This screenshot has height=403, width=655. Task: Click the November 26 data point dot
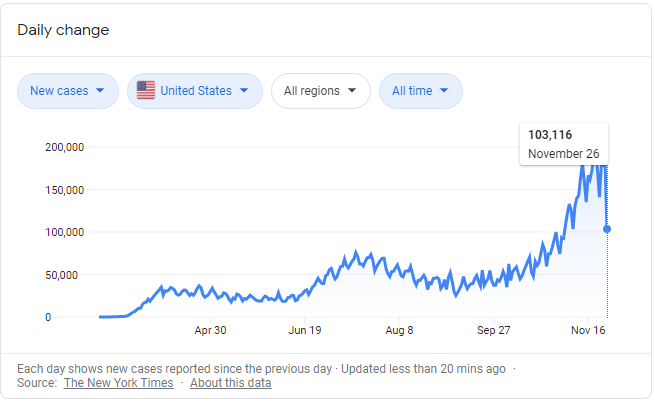pyautogui.click(x=607, y=229)
